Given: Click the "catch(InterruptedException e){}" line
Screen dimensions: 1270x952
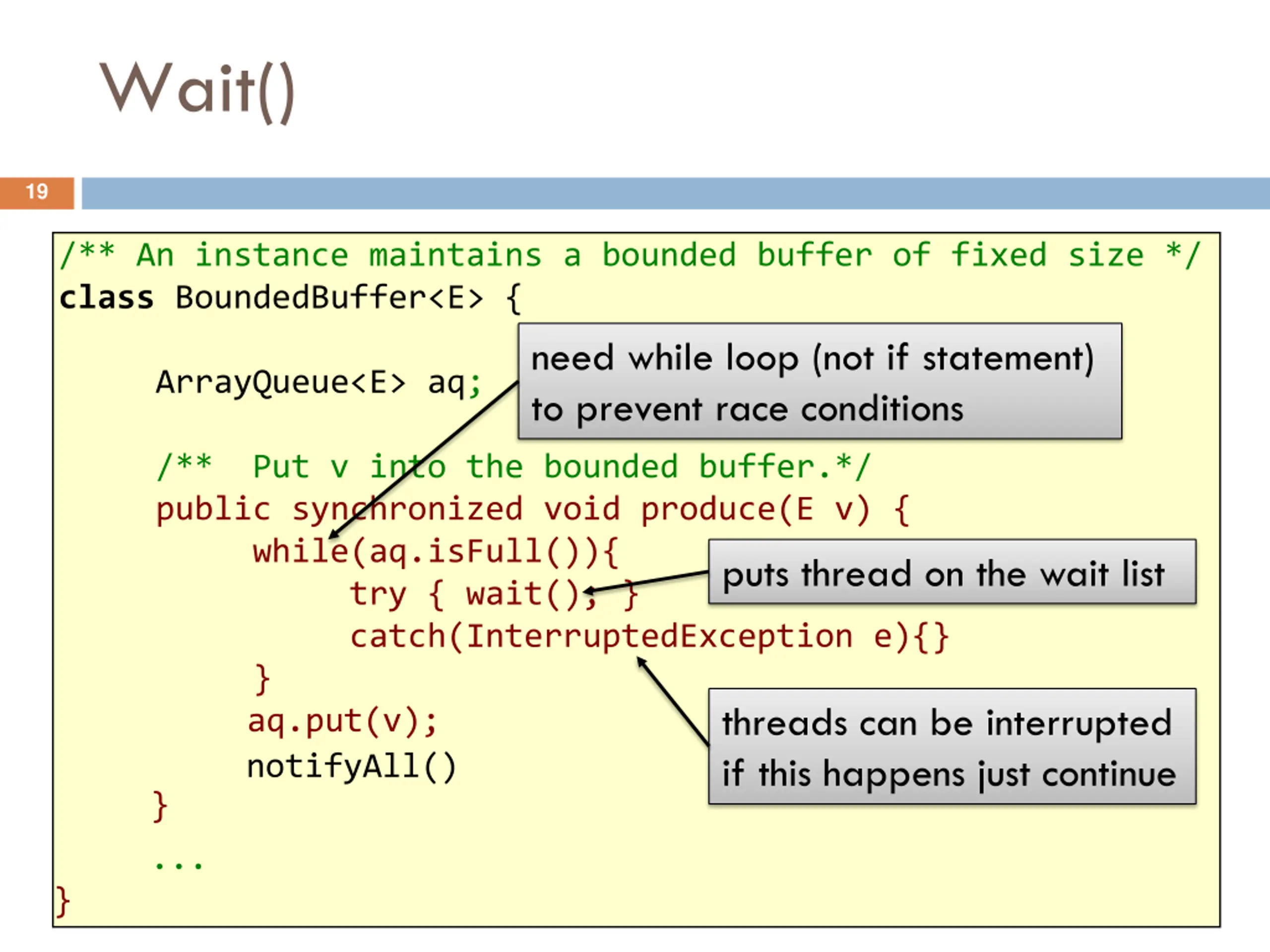Looking at the screenshot, I should [x=649, y=636].
